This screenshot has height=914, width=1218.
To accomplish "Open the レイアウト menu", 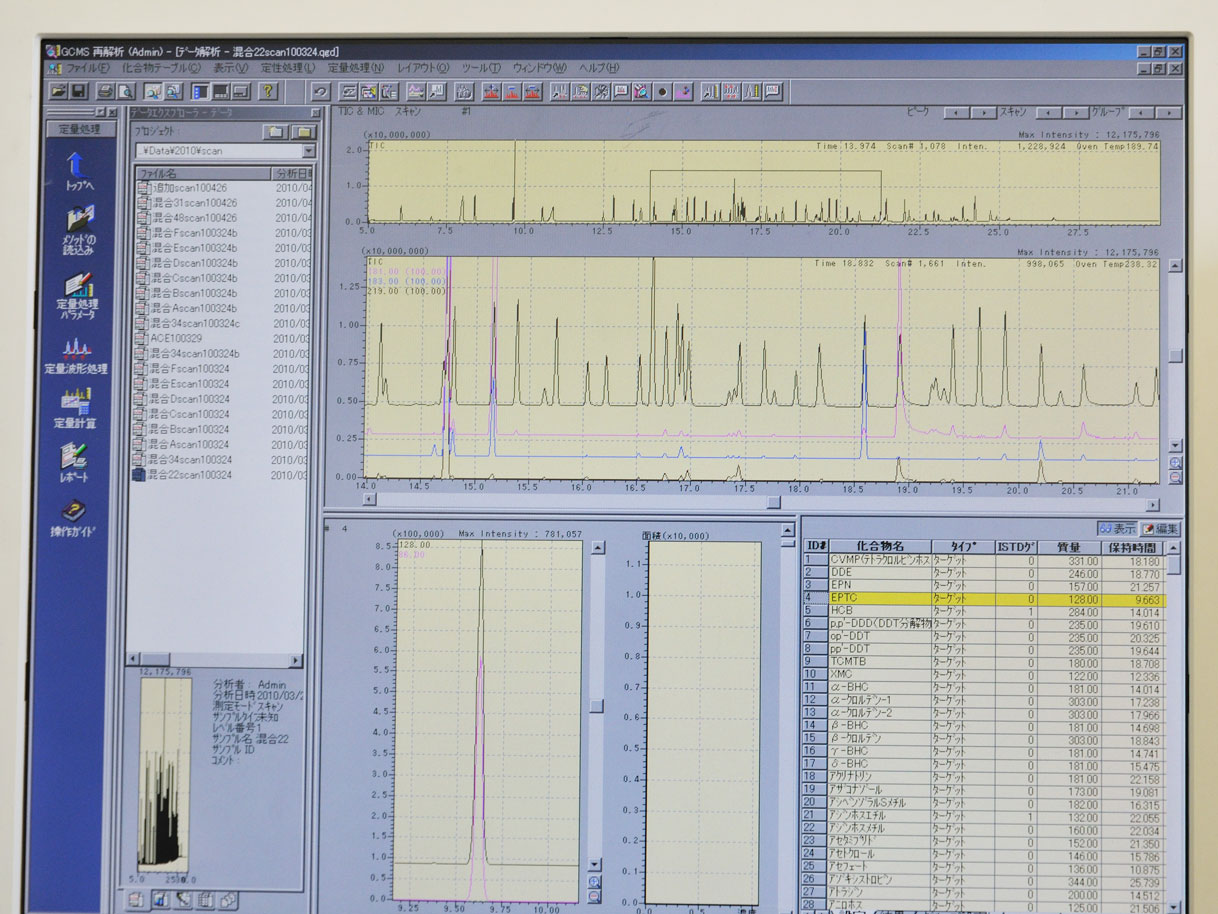I will (x=424, y=68).
